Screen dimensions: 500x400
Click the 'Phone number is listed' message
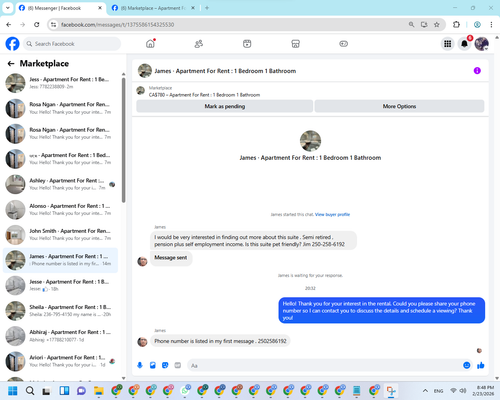pos(220,341)
